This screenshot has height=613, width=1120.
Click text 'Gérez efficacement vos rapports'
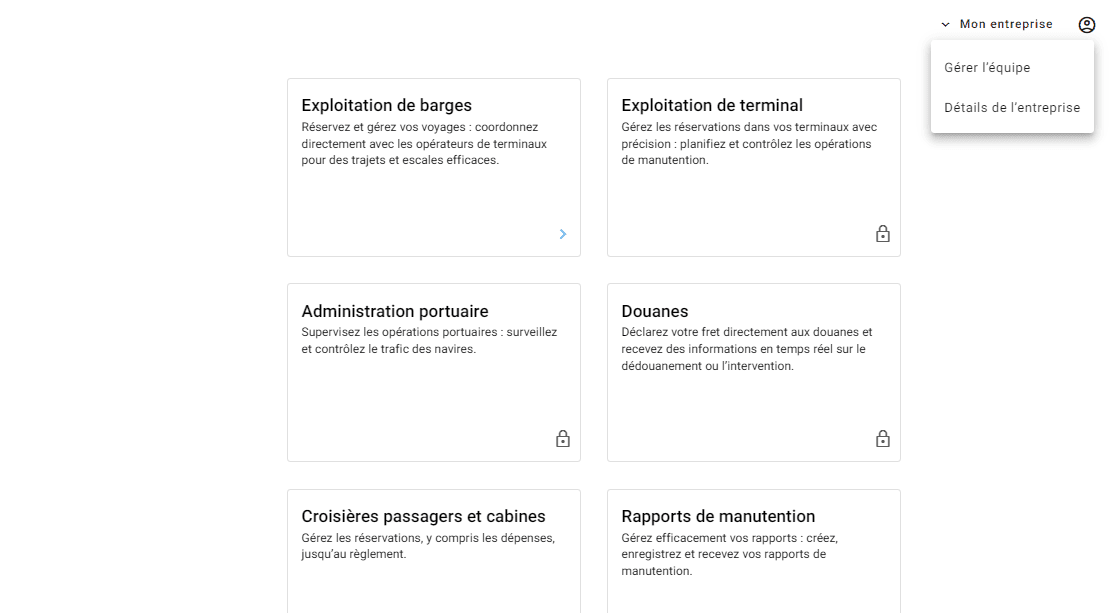tap(729, 554)
